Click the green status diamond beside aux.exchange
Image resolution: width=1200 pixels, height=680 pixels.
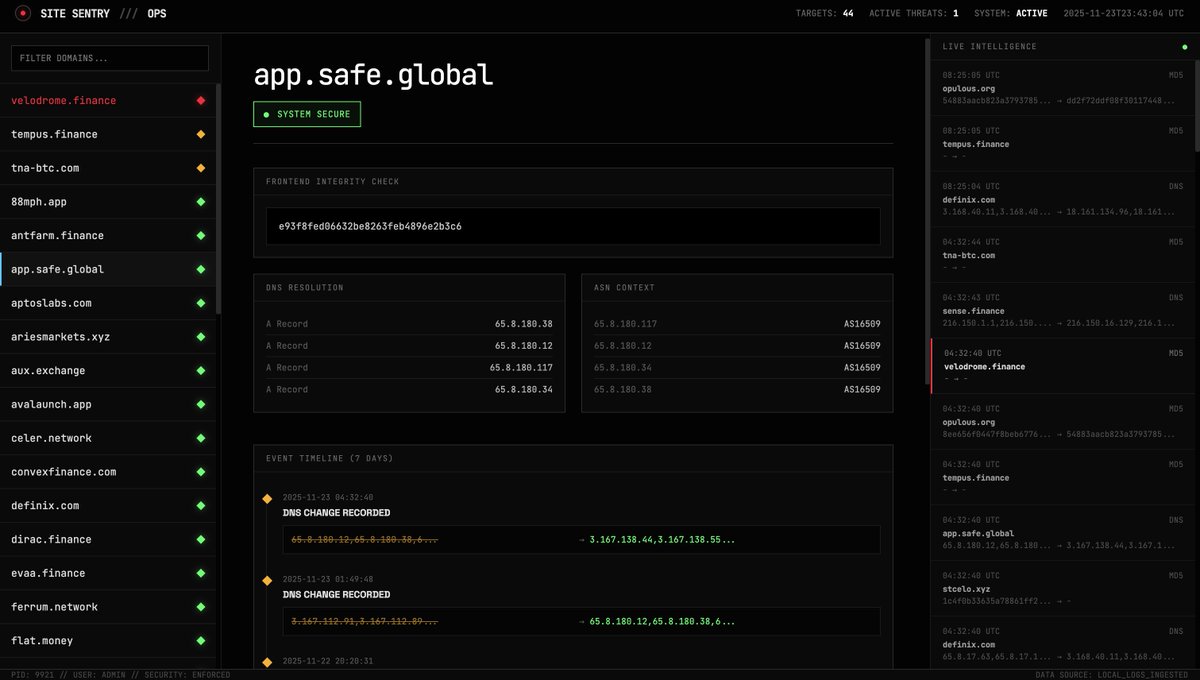[x=201, y=371]
